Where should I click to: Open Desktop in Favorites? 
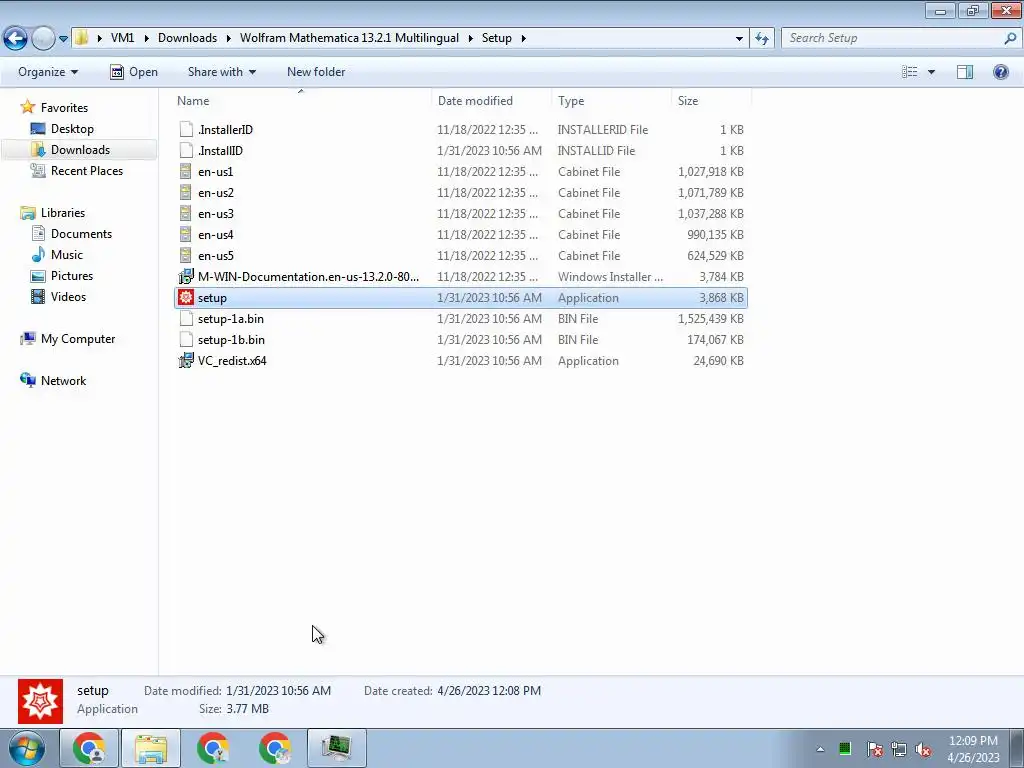click(72, 129)
